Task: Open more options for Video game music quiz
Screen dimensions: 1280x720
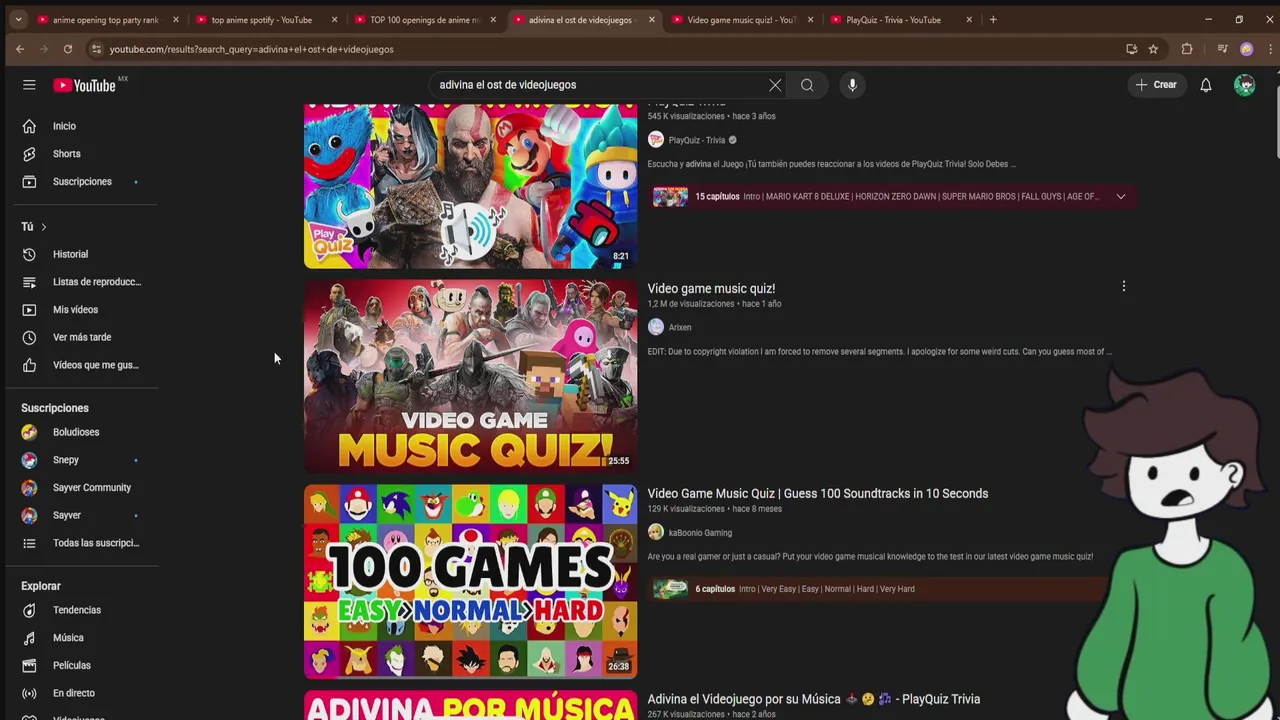Action: pyautogui.click(x=1124, y=286)
